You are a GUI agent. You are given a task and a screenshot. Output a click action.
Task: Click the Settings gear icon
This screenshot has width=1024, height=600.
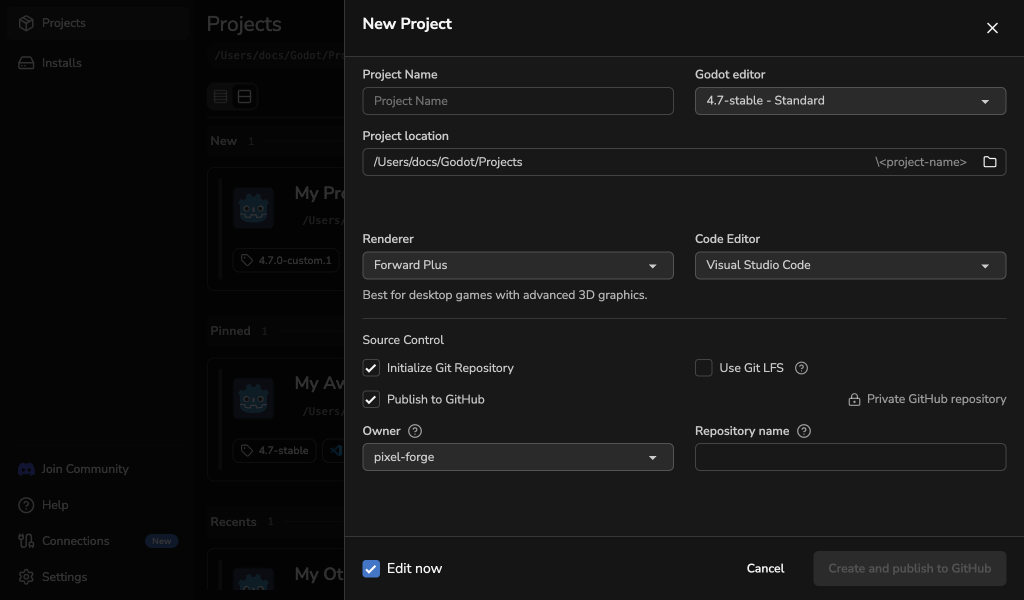(26, 576)
